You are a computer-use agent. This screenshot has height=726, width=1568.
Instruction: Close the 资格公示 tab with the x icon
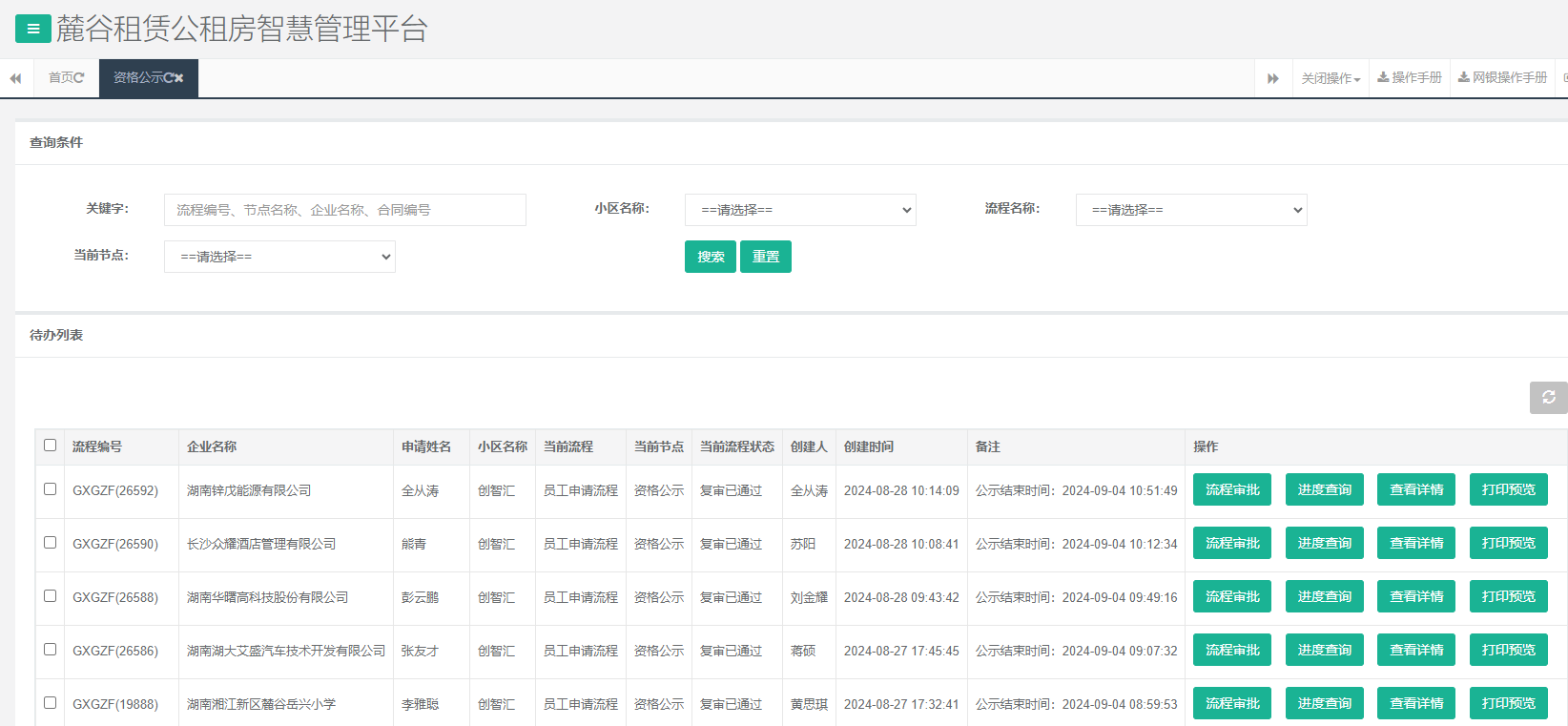click(179, 78)
